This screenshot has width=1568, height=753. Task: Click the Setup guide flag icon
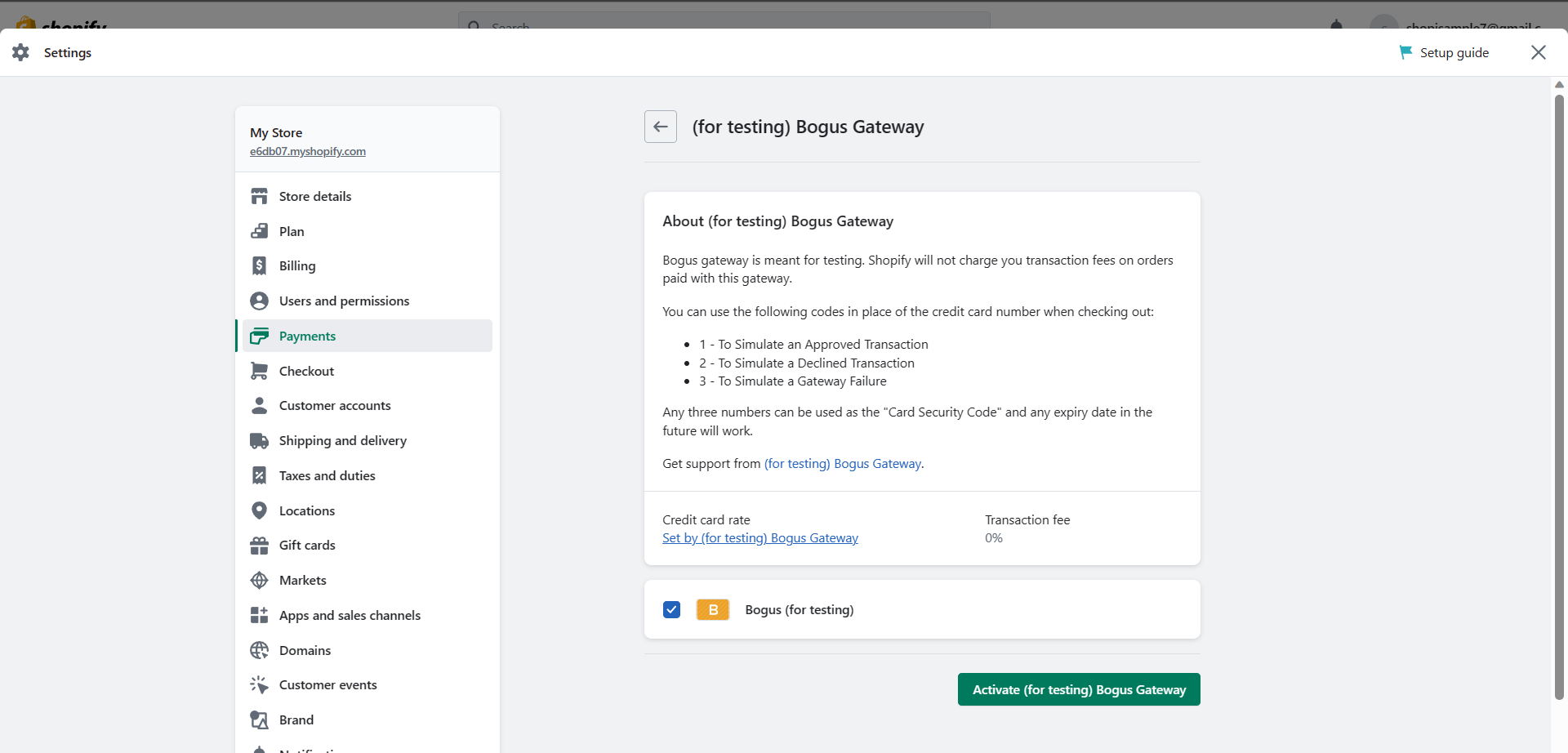tap(1405, 52)
